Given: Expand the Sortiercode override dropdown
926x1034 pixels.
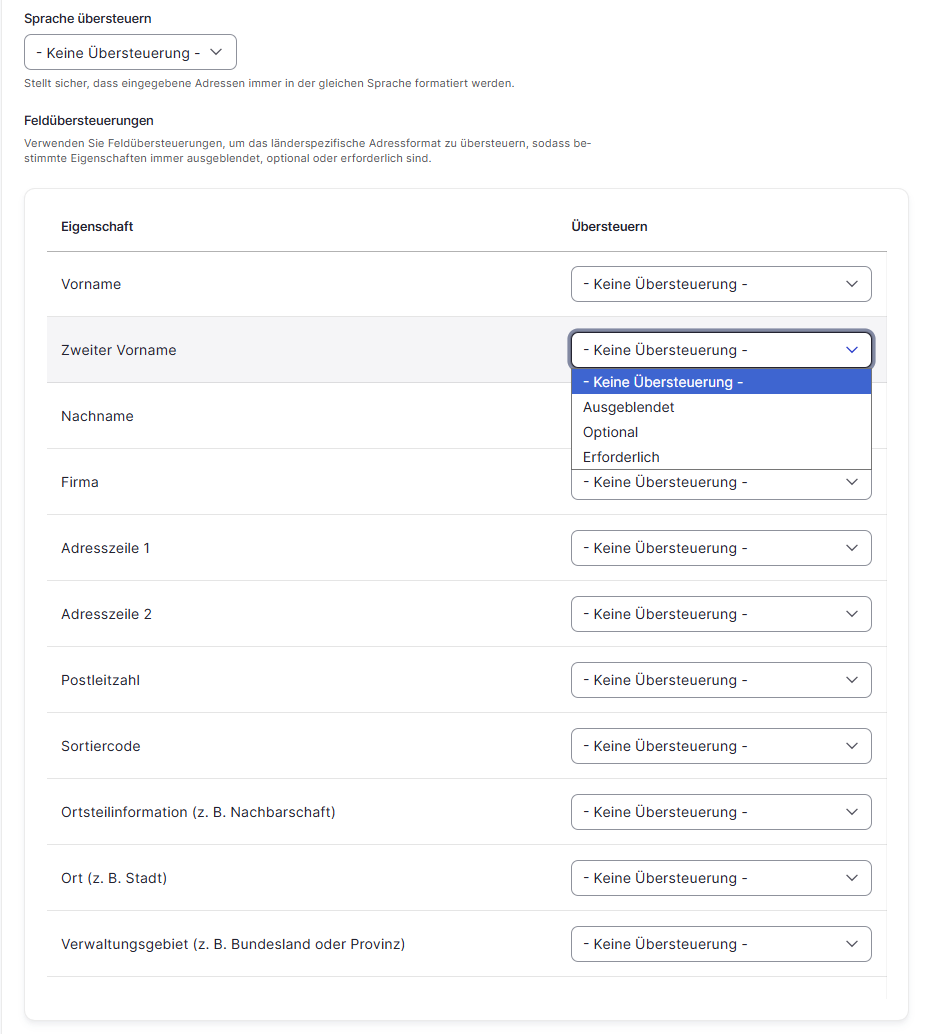Looking at the screenshot, I should coord(721,746).
